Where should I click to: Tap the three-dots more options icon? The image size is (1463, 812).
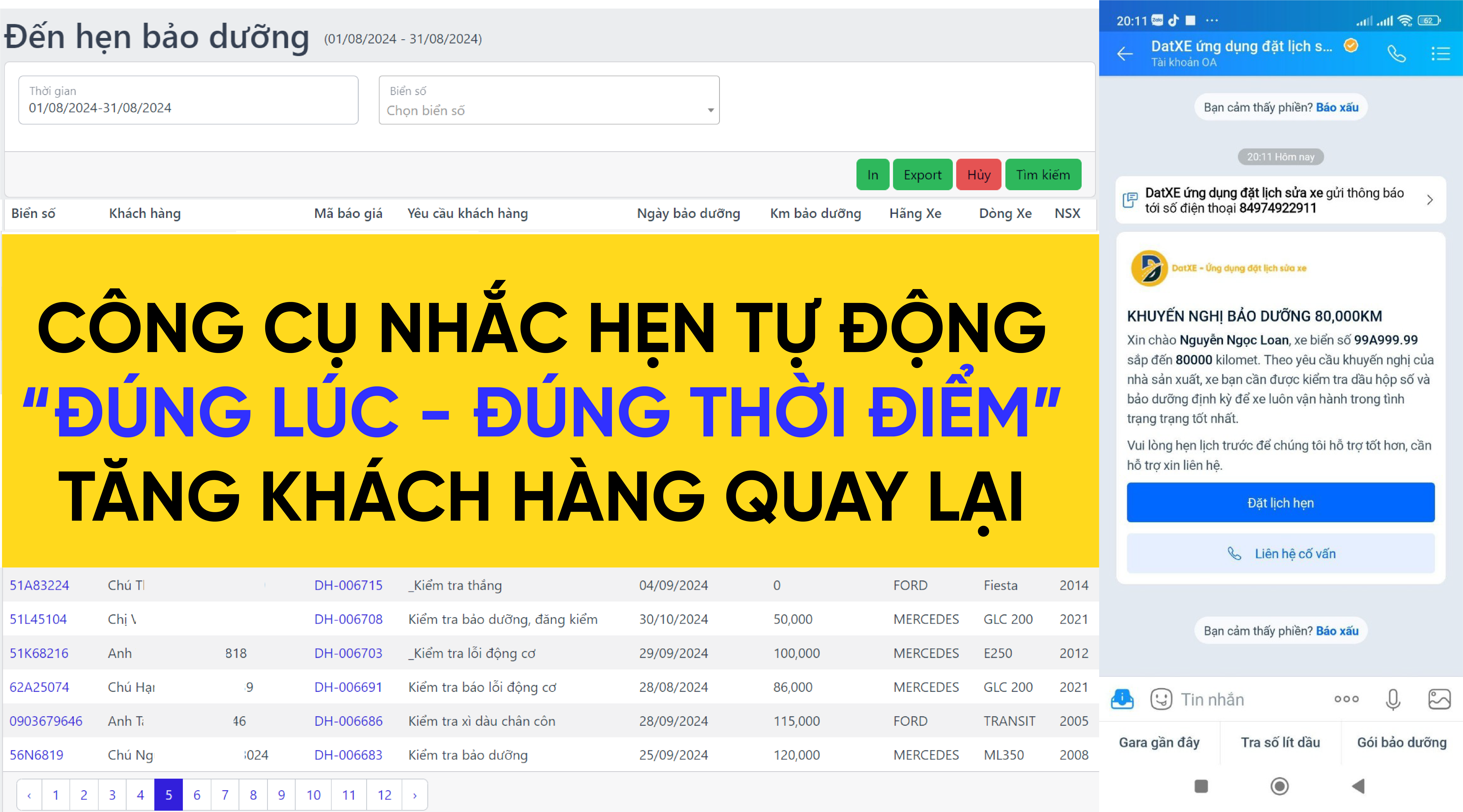[1347, 699]
